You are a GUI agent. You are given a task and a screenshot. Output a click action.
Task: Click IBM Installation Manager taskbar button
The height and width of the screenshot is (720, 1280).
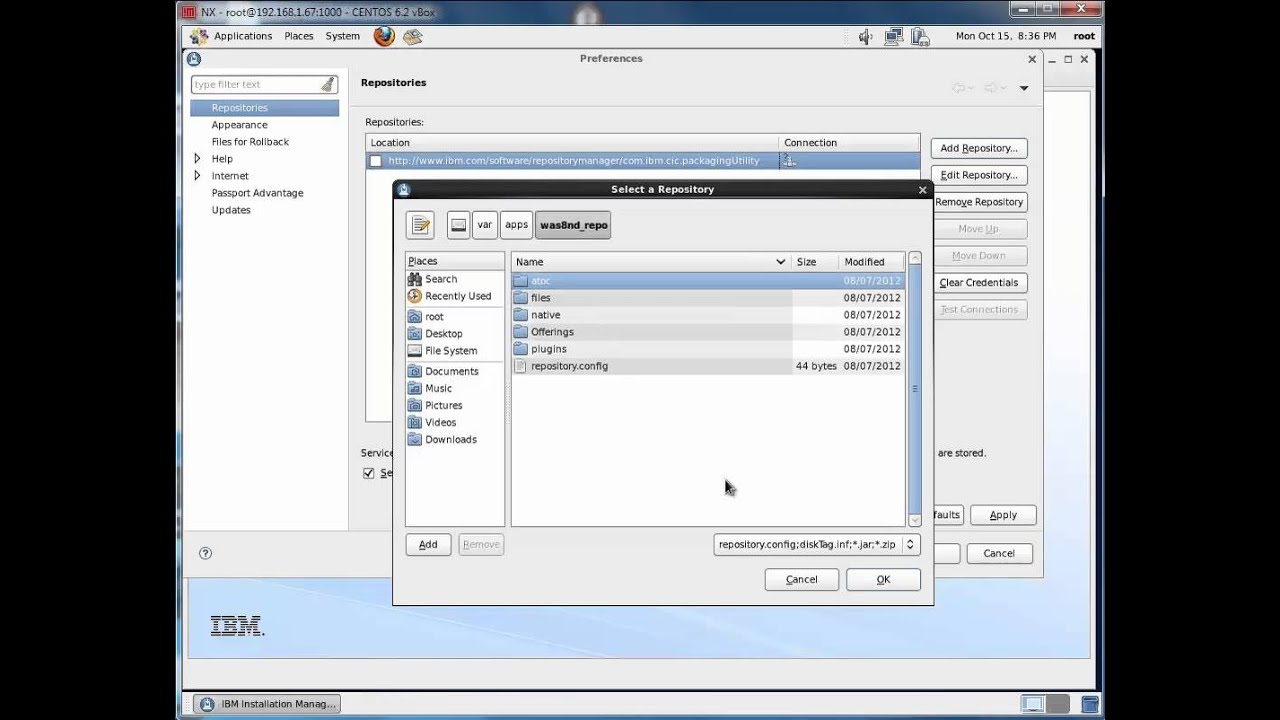click(269, 704)
